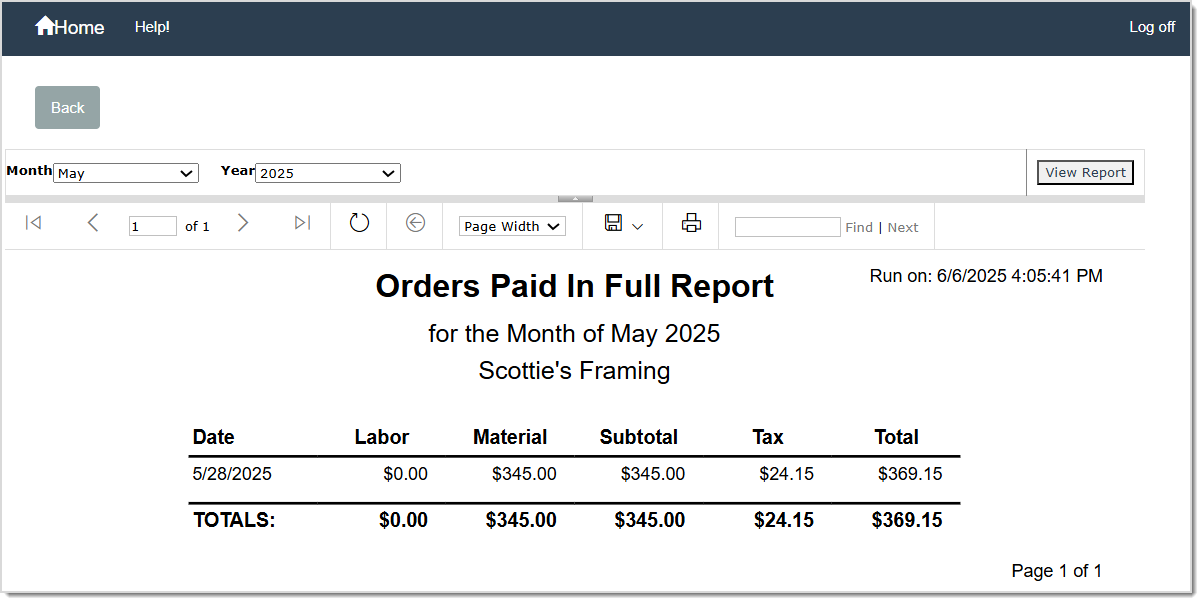Print the Orders Paid In Full report
The width and height of the screenshot is (1202, 603).
691,223
